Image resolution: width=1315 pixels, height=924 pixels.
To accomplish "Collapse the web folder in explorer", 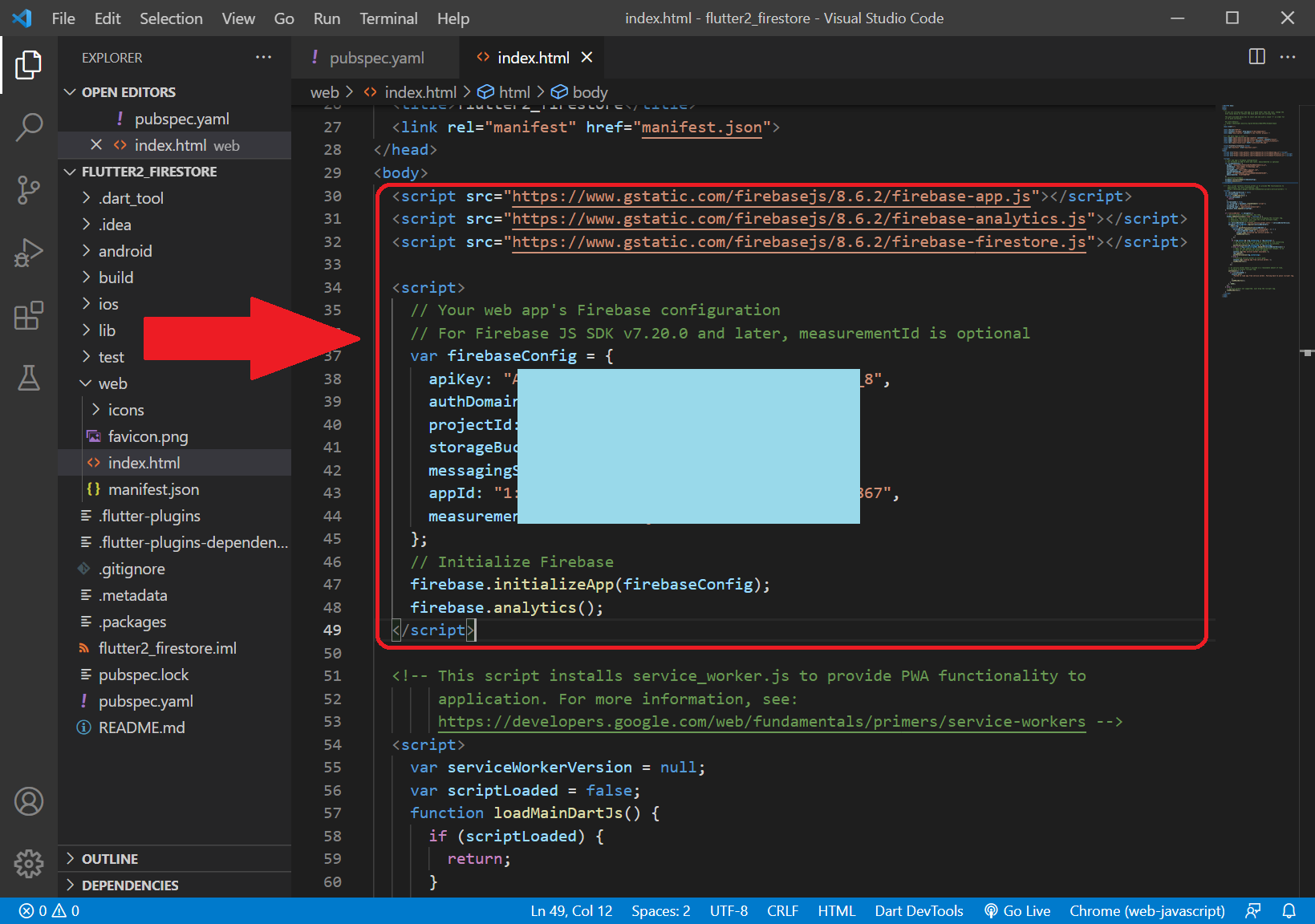I will point(112,383).
